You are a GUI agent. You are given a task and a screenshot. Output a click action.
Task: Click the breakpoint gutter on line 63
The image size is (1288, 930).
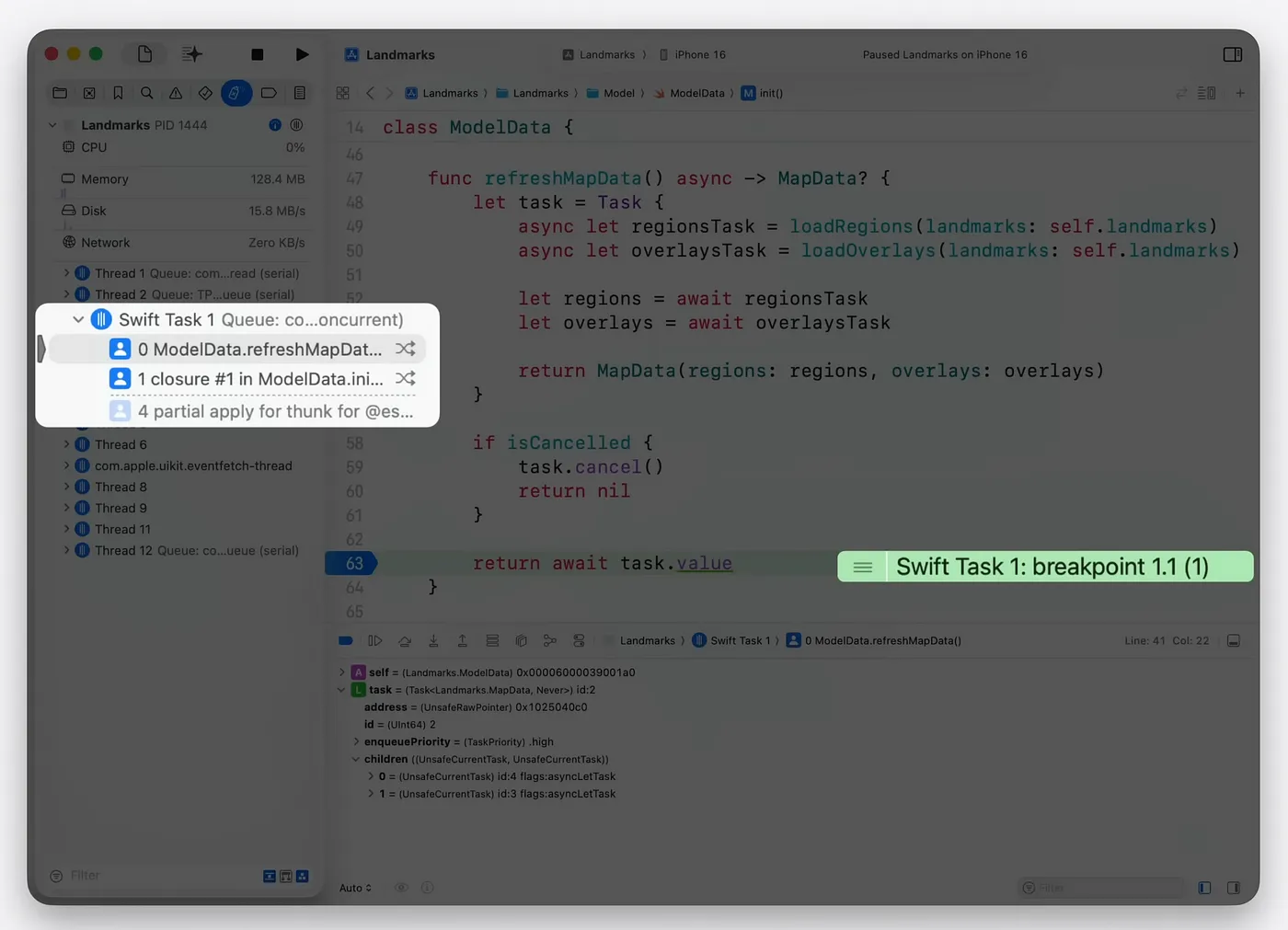pyautogui.click(x=352, y=563)
